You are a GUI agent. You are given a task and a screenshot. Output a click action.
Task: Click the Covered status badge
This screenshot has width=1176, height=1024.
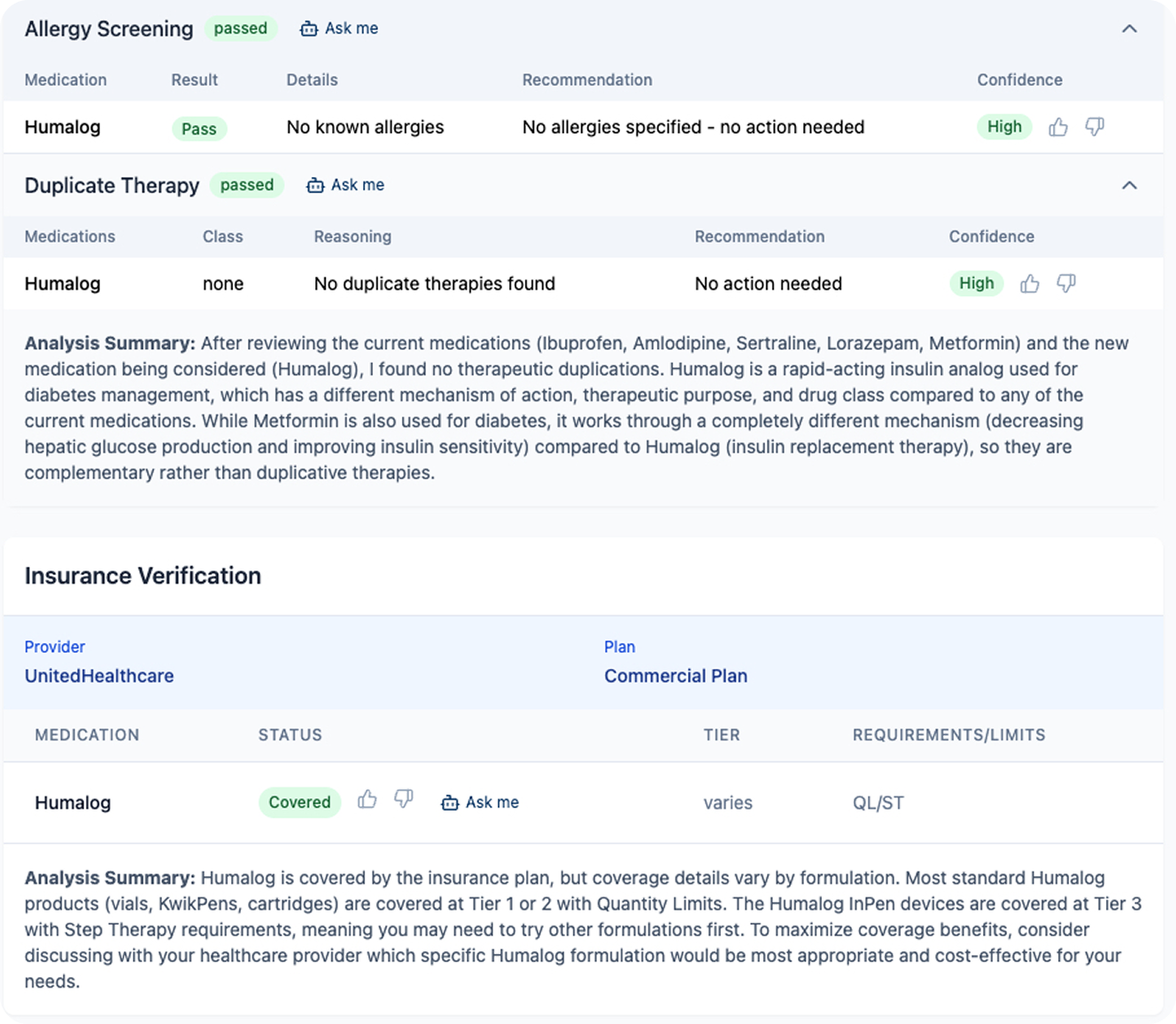point(299,803)
